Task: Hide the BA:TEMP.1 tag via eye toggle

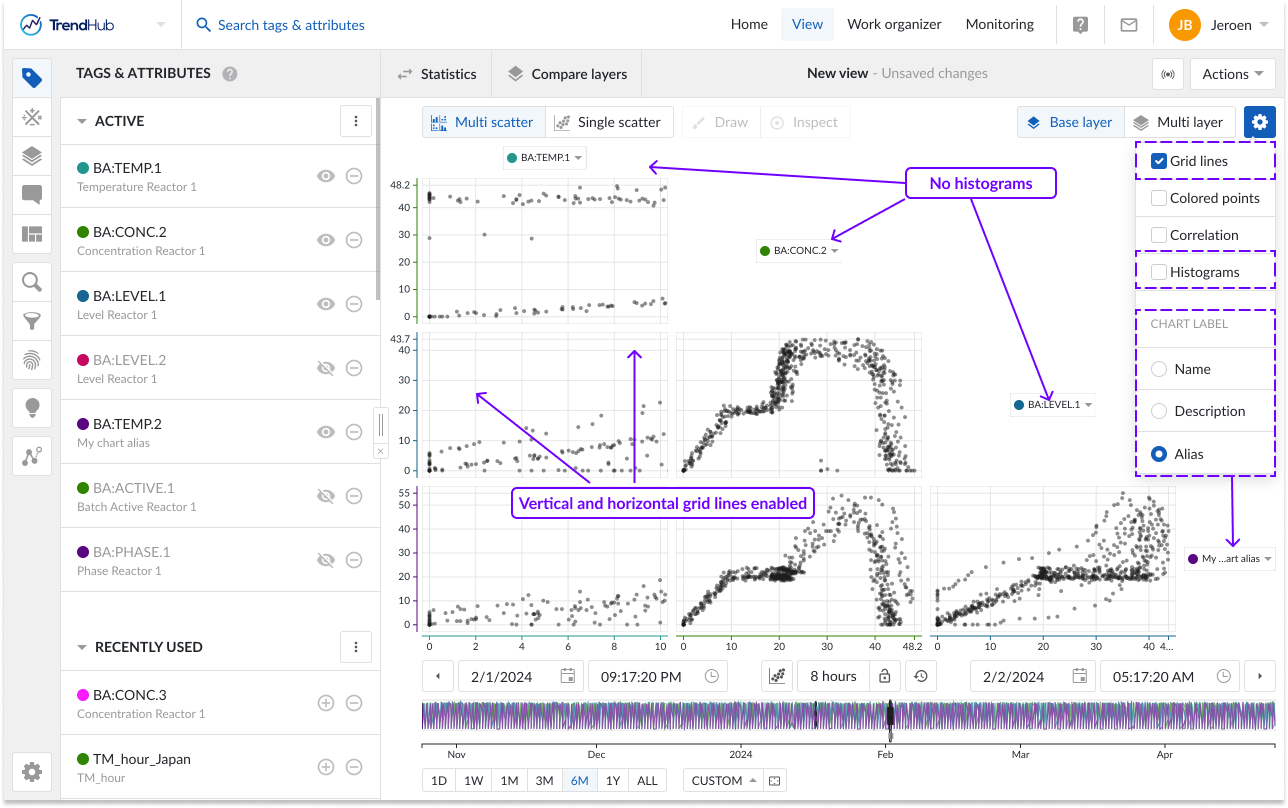Action: 326,176
